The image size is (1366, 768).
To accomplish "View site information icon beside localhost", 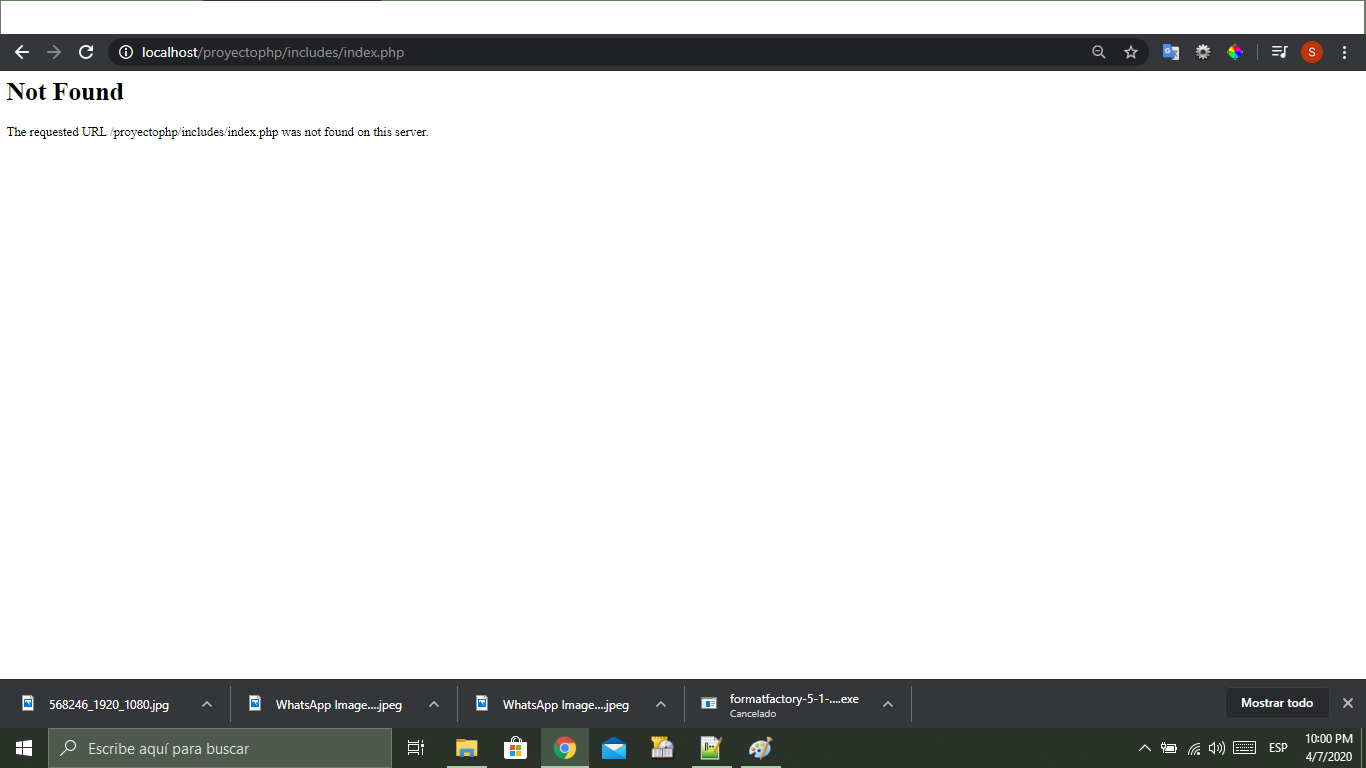I will pyautogui.click(x=126, y=52).
